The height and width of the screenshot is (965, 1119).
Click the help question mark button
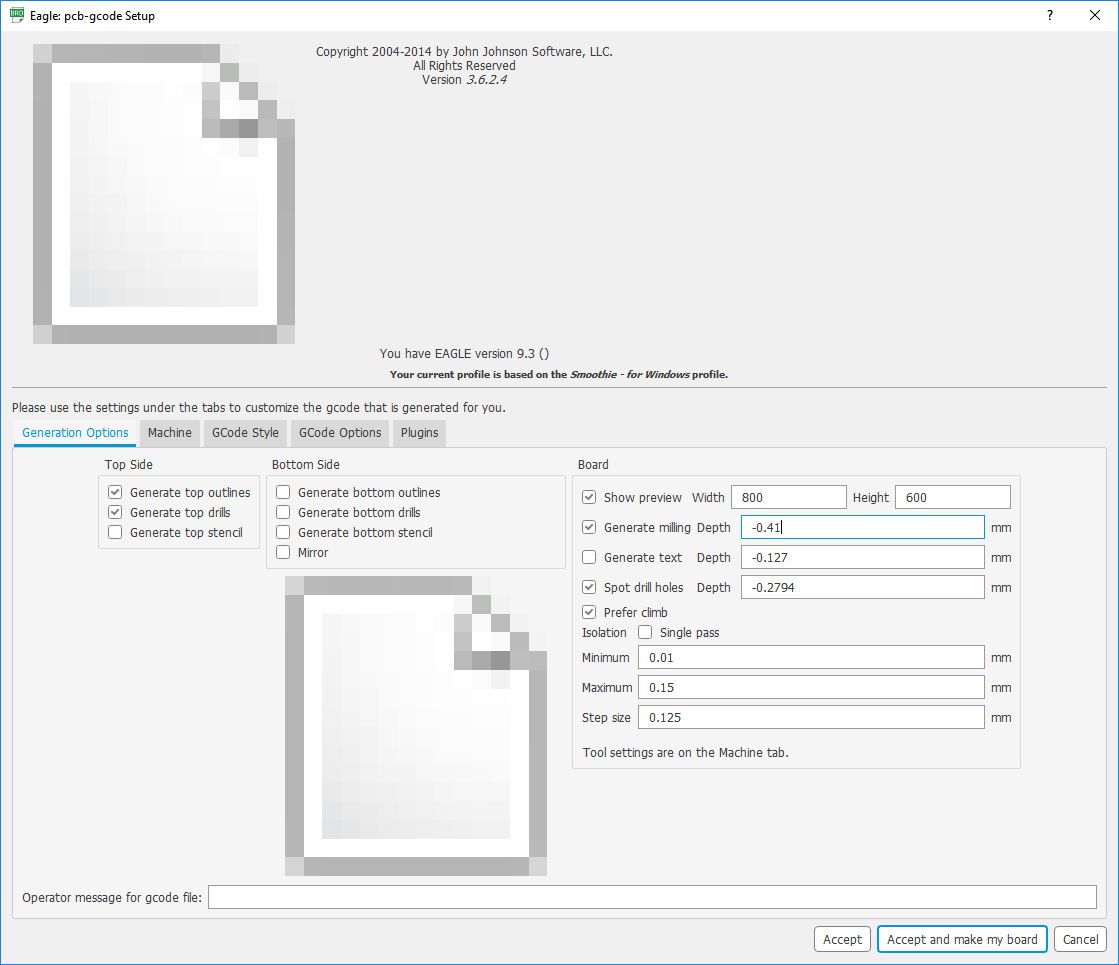click(x=1050, y=15)
